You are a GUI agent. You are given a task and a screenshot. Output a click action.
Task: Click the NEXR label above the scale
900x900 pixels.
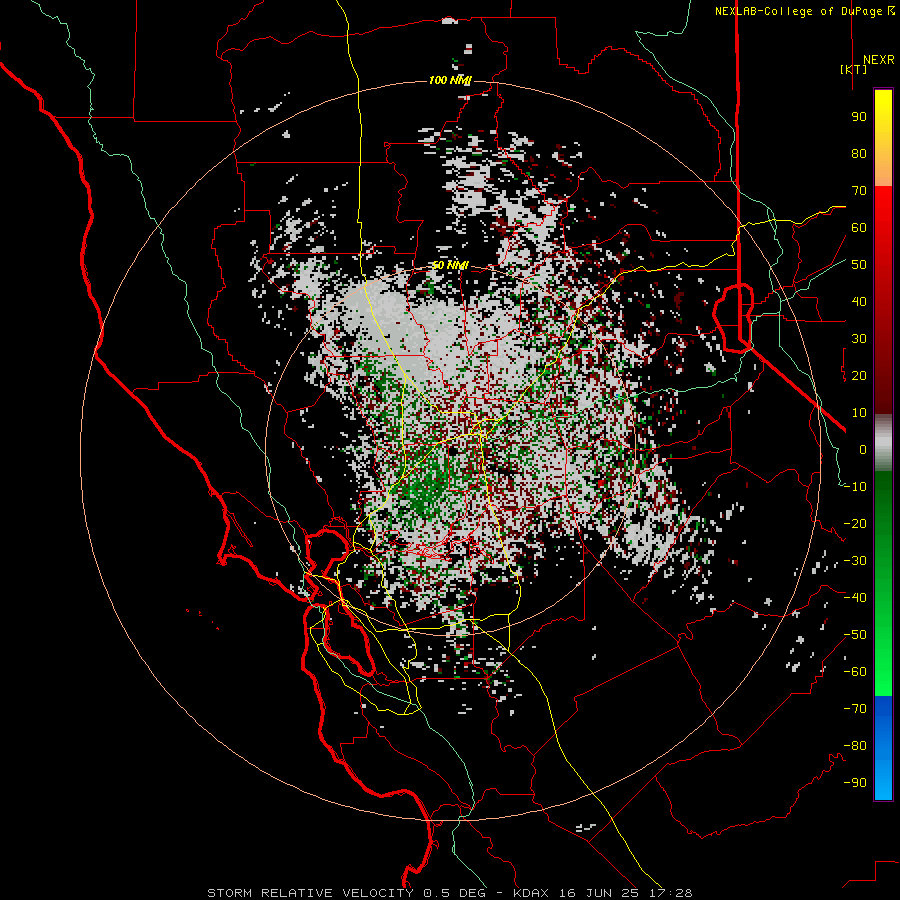coord(878,60)
